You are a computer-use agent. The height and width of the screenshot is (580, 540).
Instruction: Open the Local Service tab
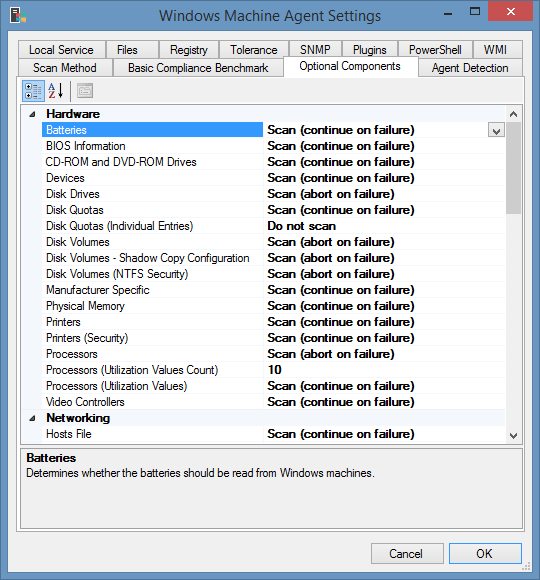coord(61,50)
